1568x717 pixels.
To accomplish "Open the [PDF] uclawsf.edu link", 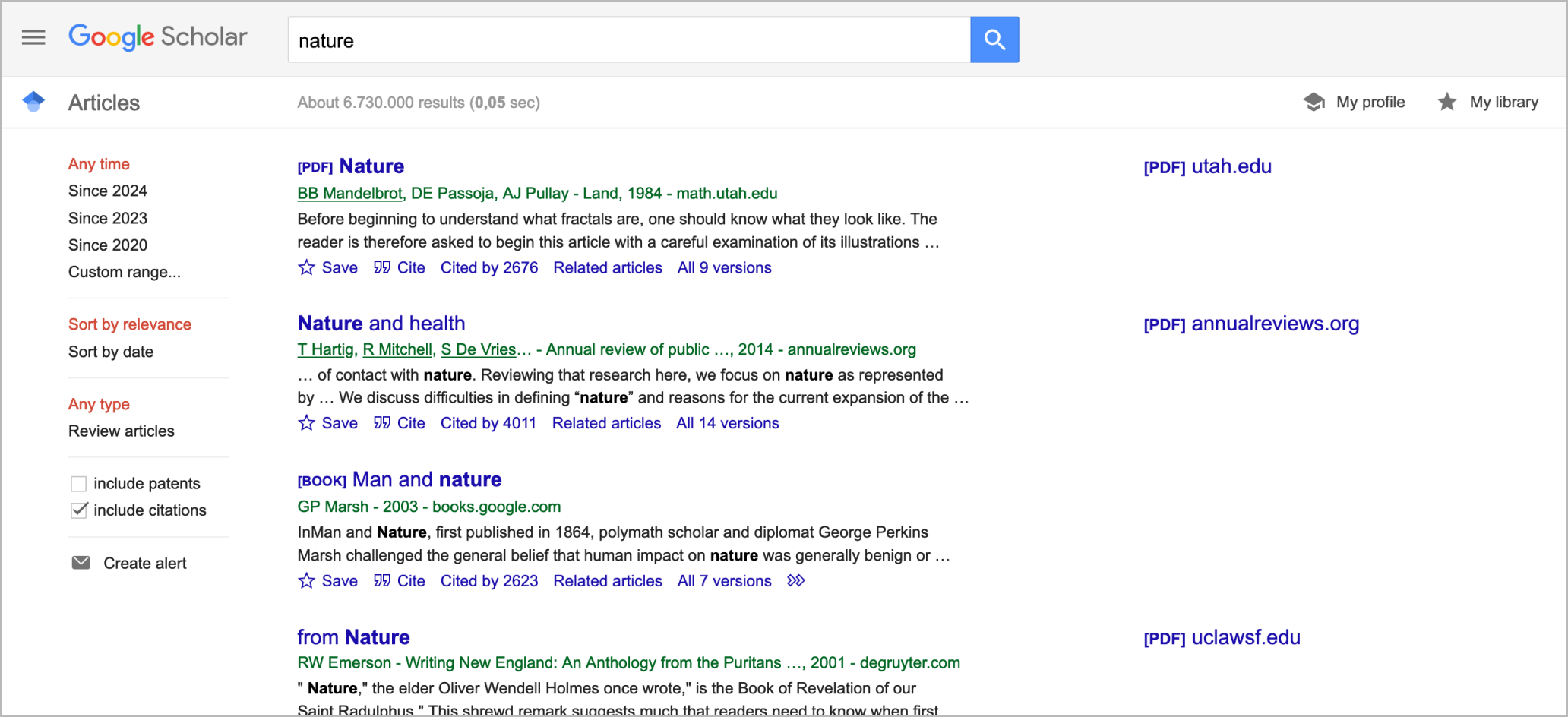I will [x=1222, y=637].
